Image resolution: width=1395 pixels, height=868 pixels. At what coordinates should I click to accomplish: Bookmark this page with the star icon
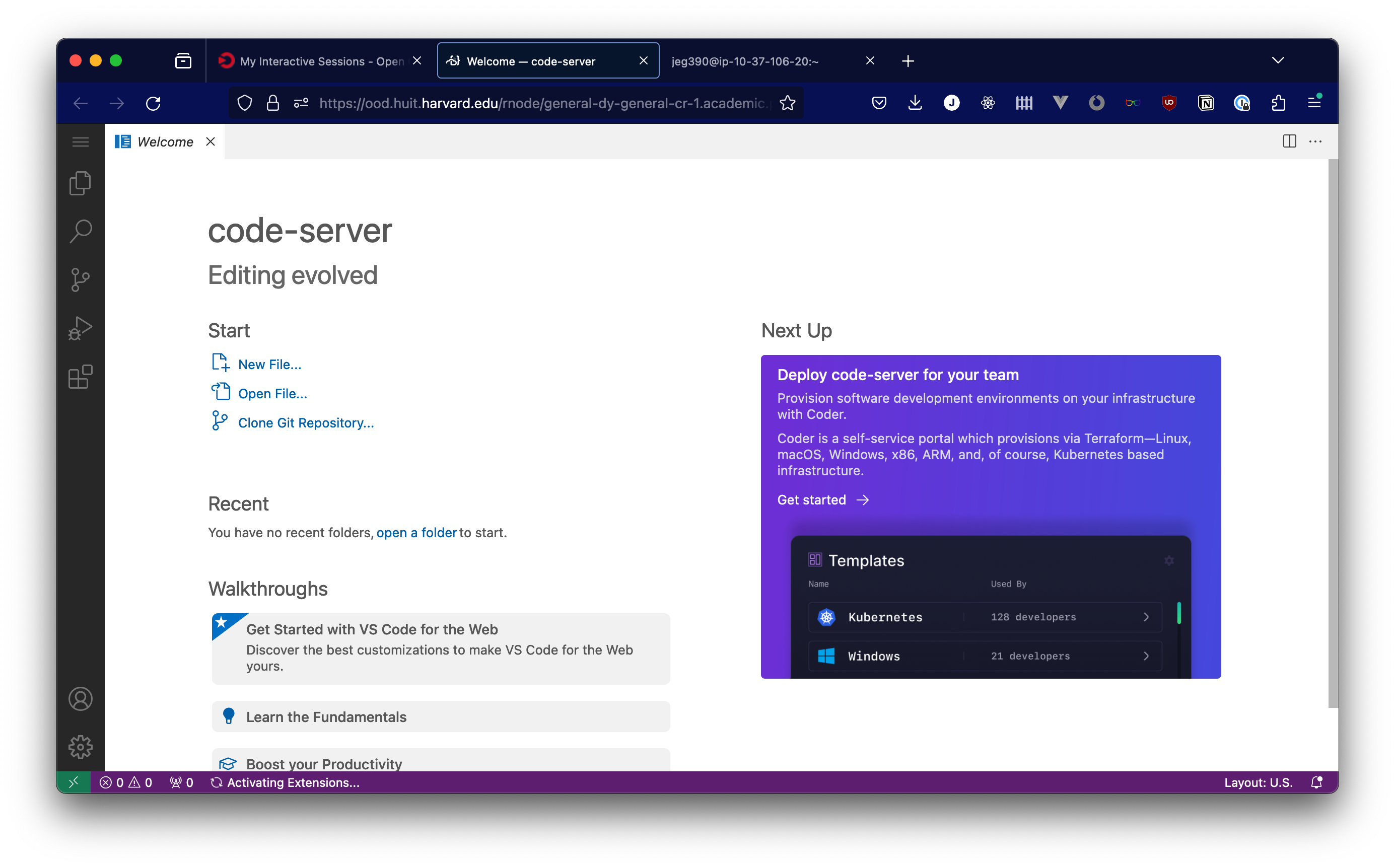pyautogui.click(x=788, y=103)
